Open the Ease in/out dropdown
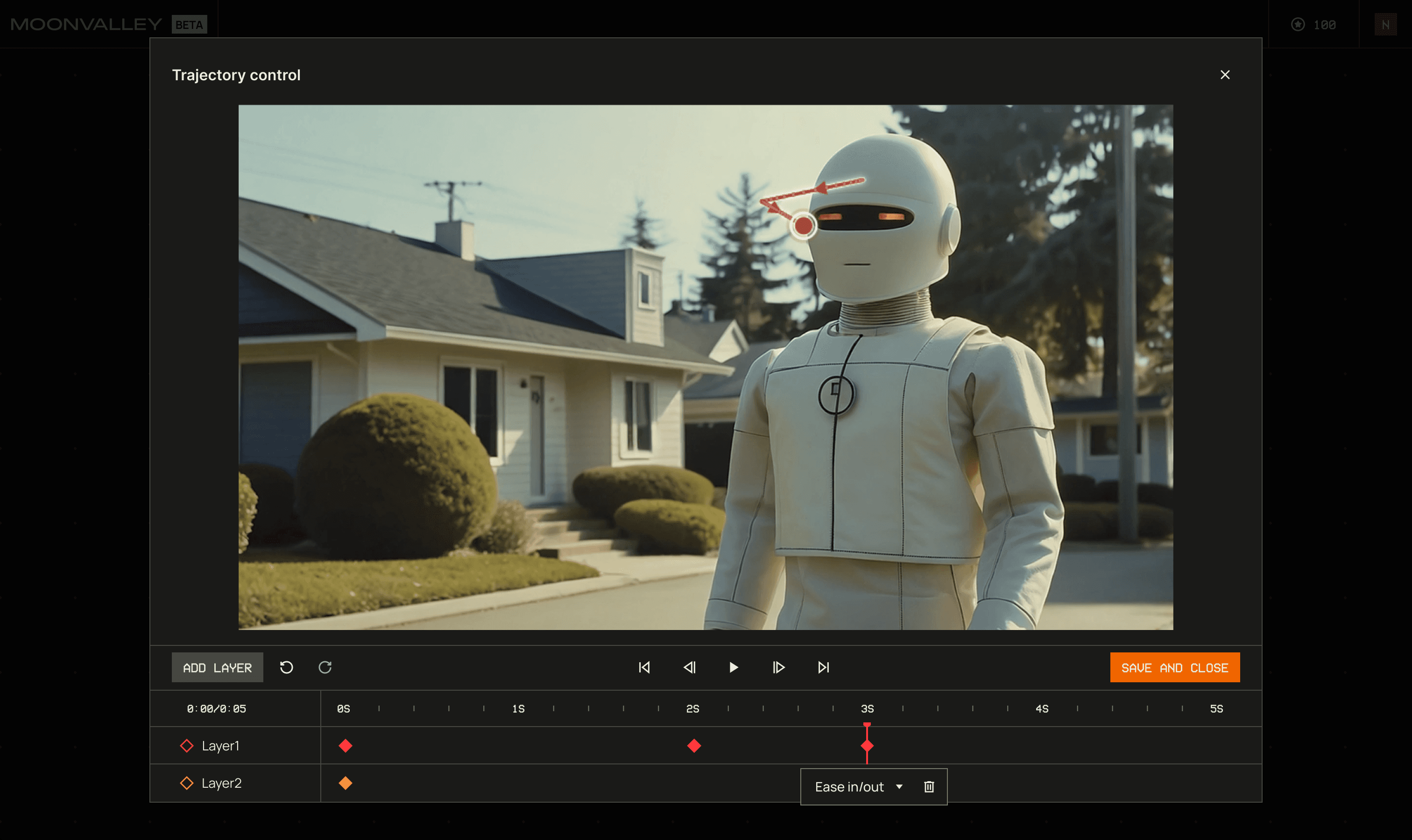The width and height of the screenshot is (1412, 840). coord(849,787)
